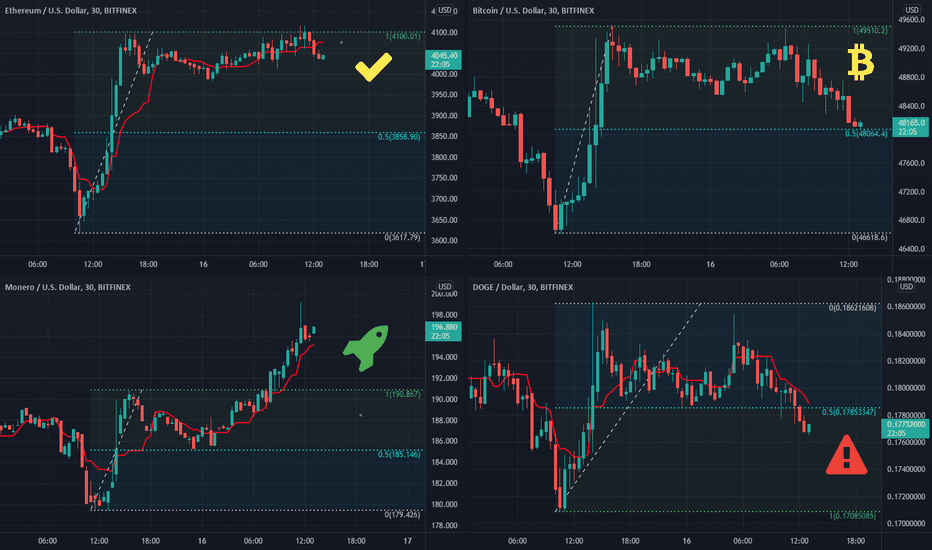Select the Monero Fib level 1(190.867) label

point(402,394)
